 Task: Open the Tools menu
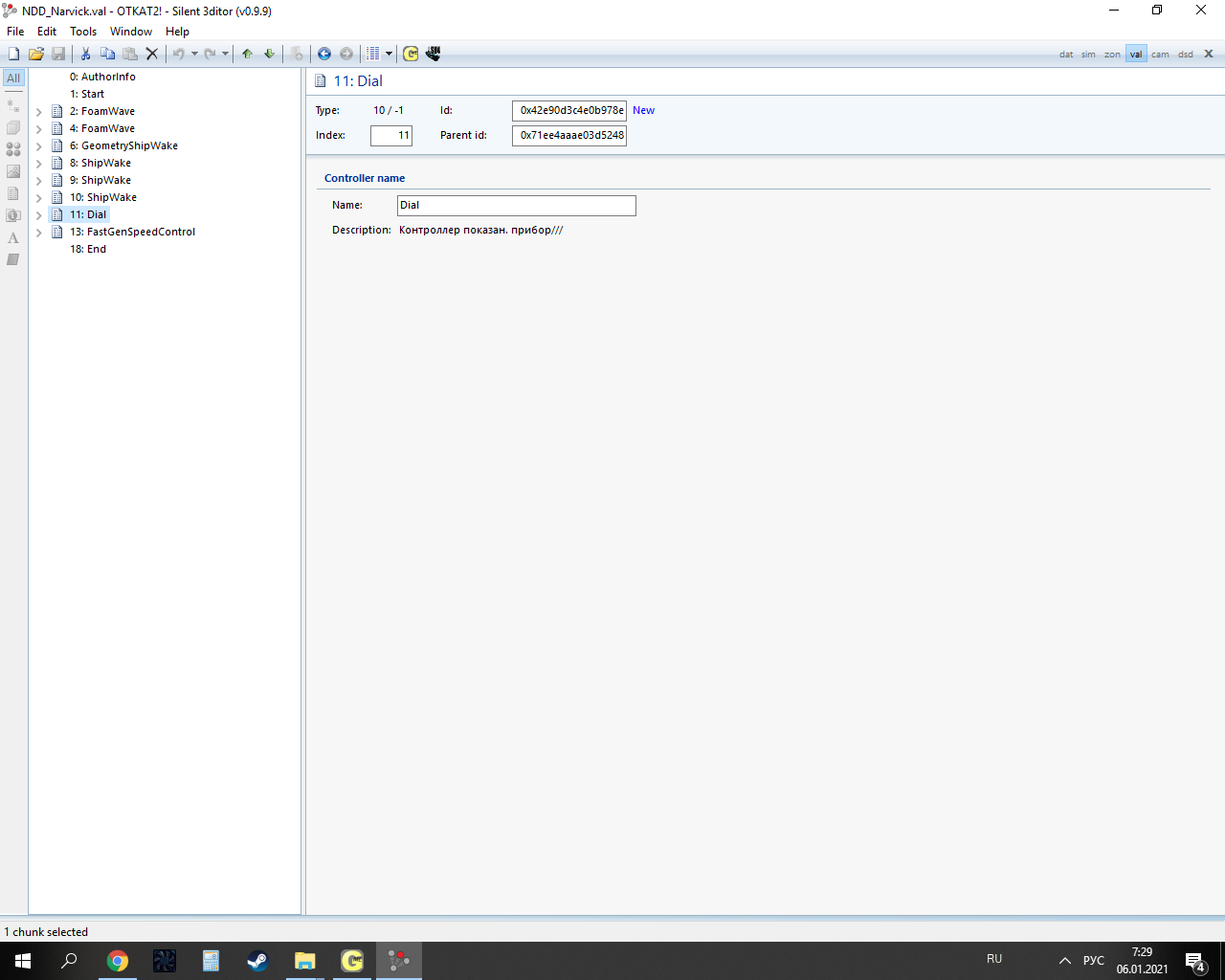coord(83,32)
